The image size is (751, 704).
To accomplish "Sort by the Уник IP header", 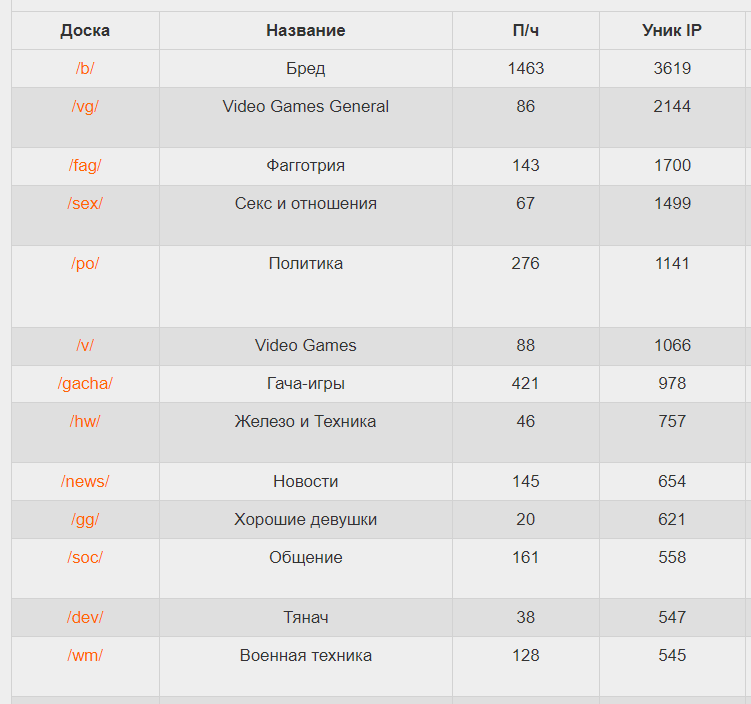I will pyautogui.click(x=671, y=31).
